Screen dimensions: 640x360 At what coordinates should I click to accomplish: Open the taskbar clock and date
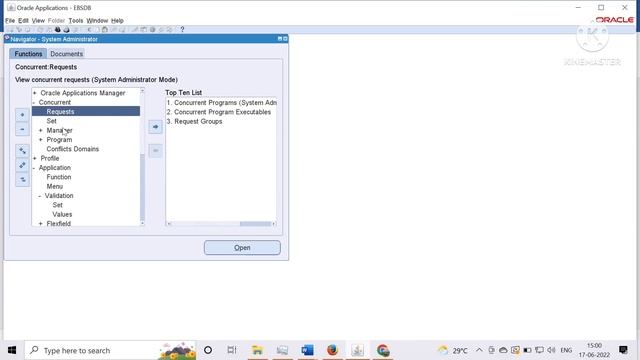tap(594, 350)
